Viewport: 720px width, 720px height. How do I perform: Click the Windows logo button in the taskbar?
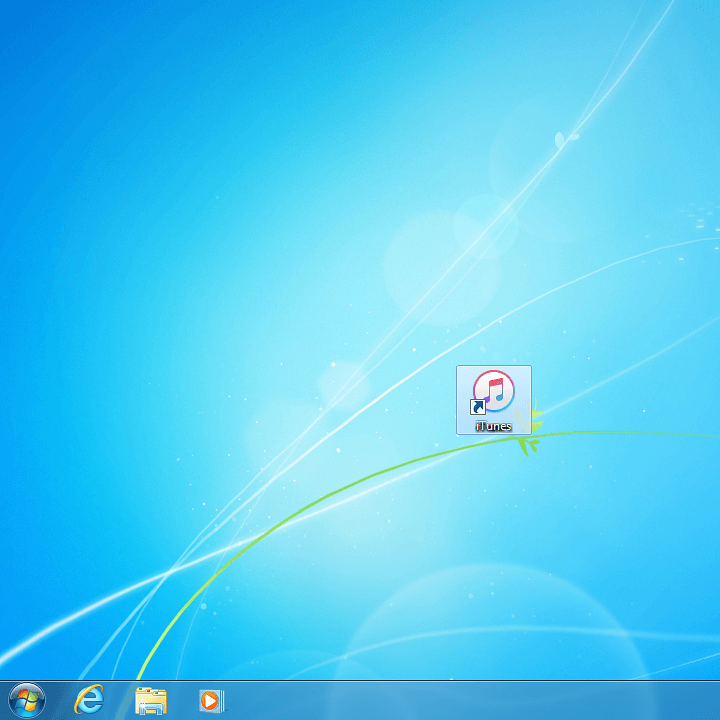27,700
